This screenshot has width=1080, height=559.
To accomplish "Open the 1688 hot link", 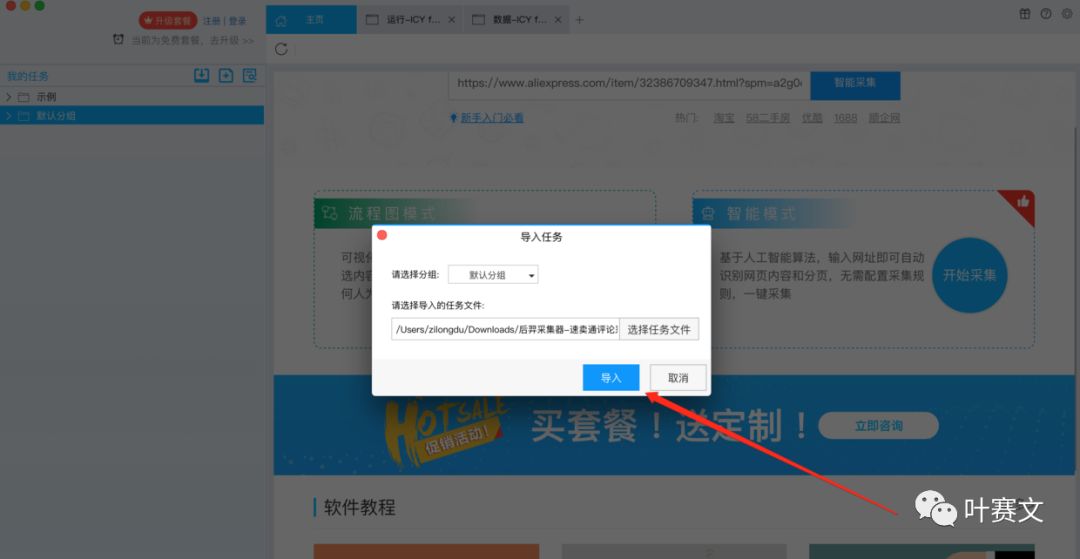I will pos(845,118).
